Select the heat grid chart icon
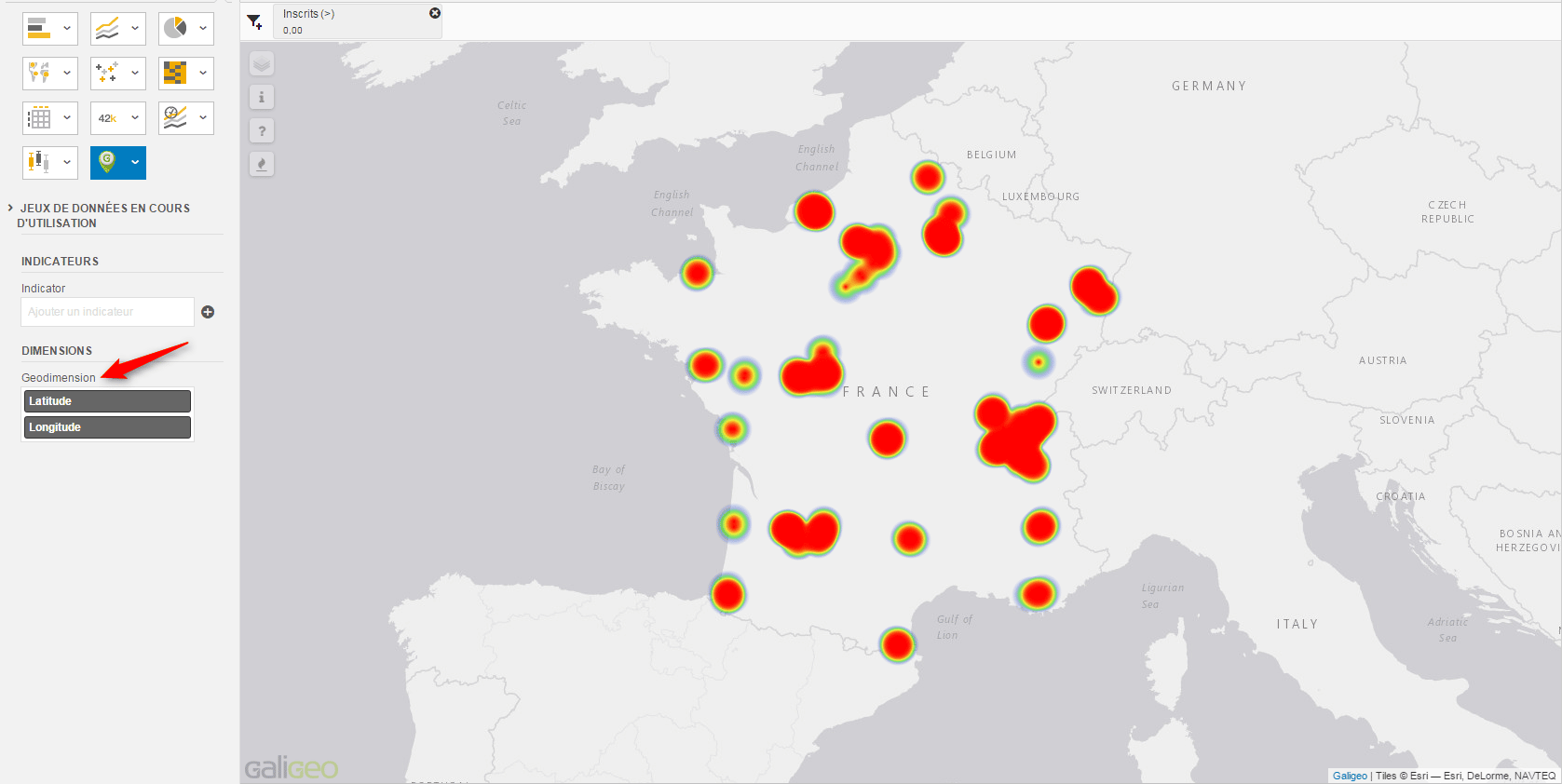1562x784 pixels. pos(175,73)
